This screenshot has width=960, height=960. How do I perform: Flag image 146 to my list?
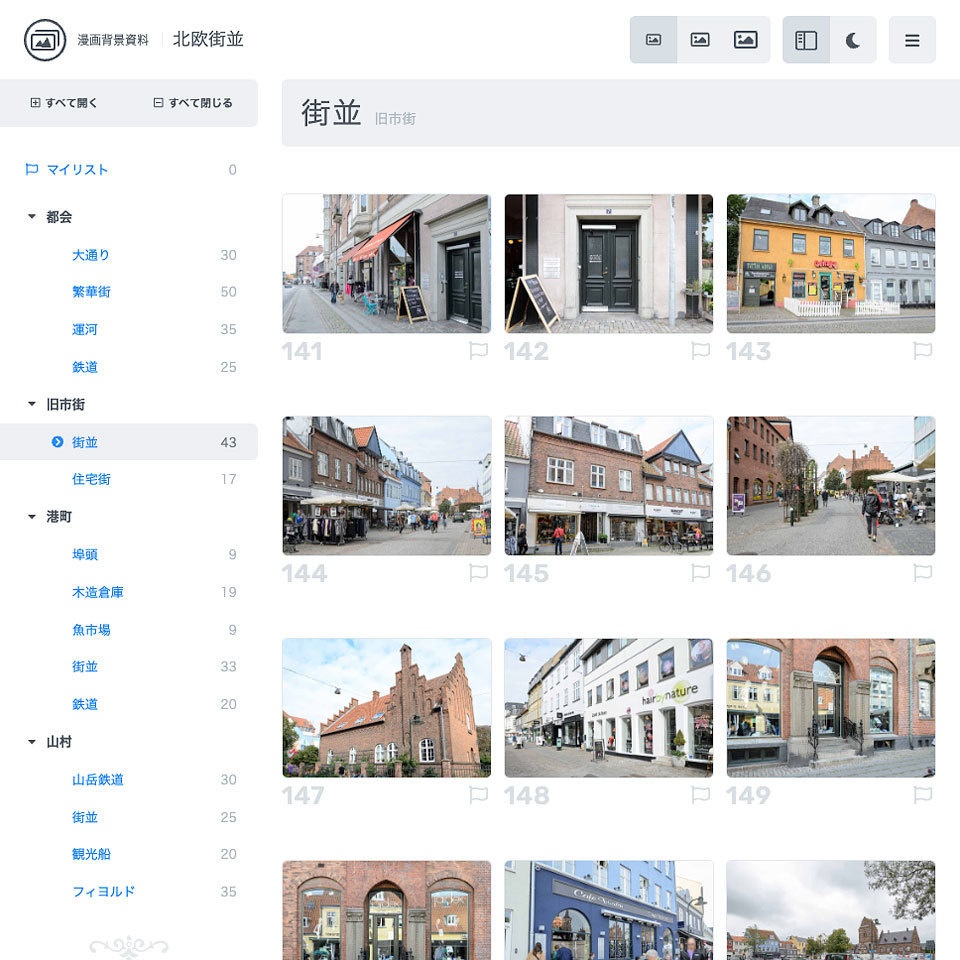(923, 573)
